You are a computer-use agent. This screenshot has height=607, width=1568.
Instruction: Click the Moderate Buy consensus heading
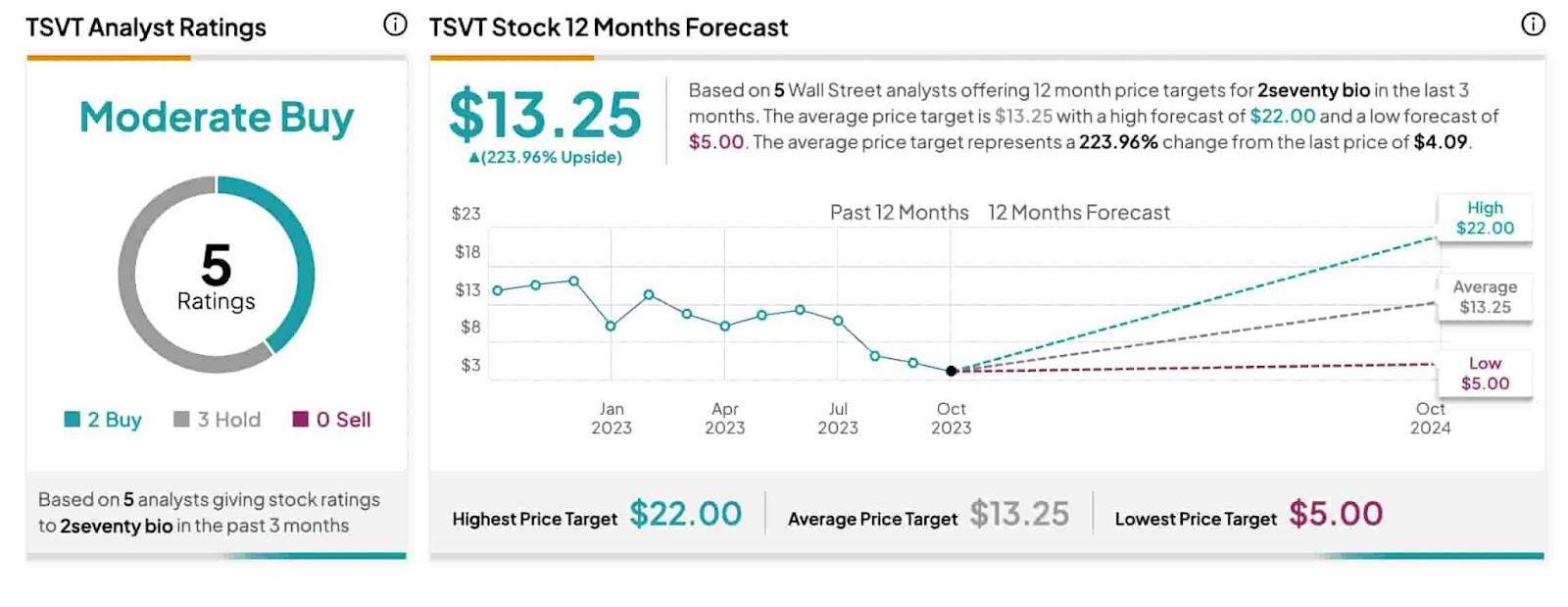coord(217,118)
